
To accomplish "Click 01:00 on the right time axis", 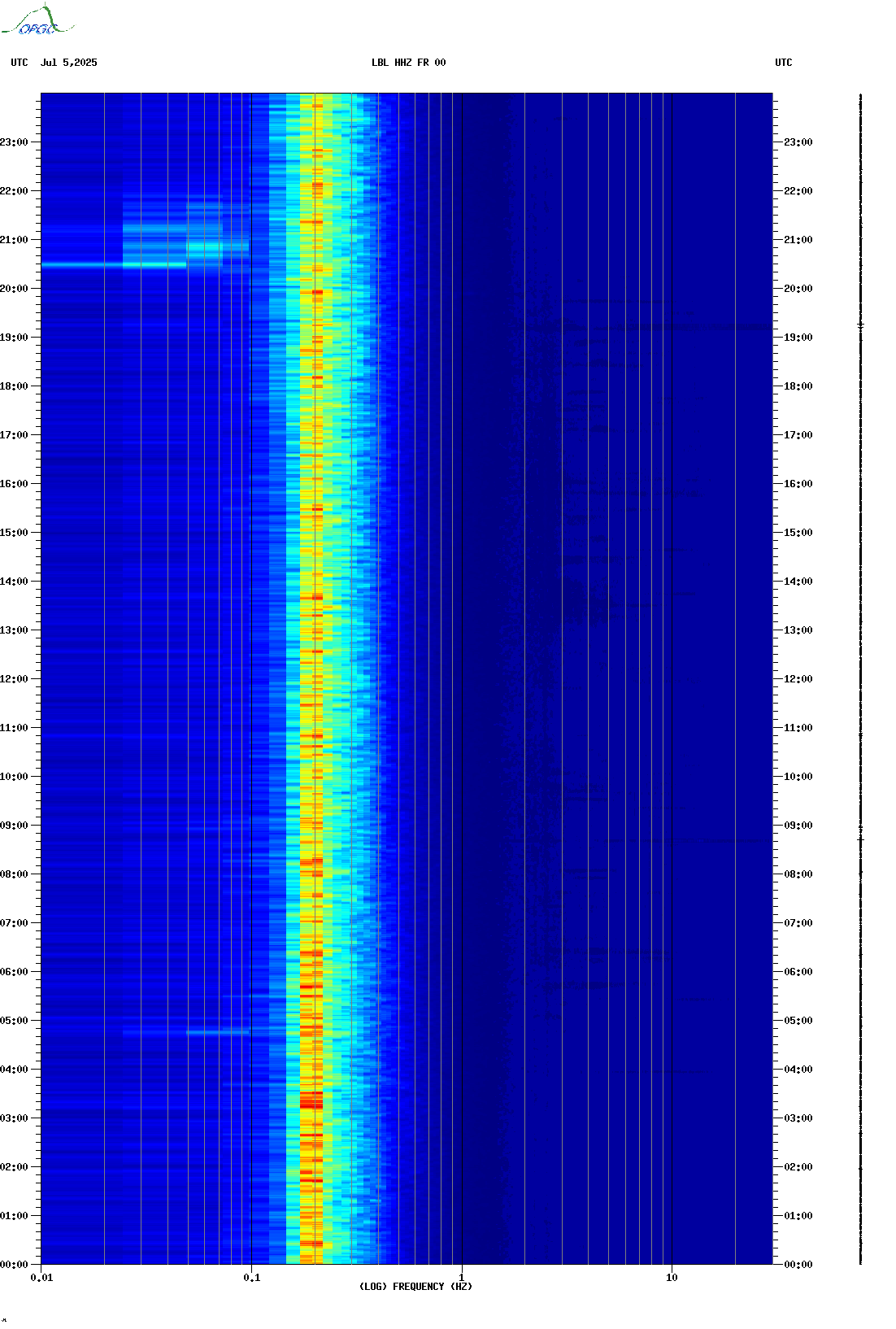I will click(x=798, y=1216).
